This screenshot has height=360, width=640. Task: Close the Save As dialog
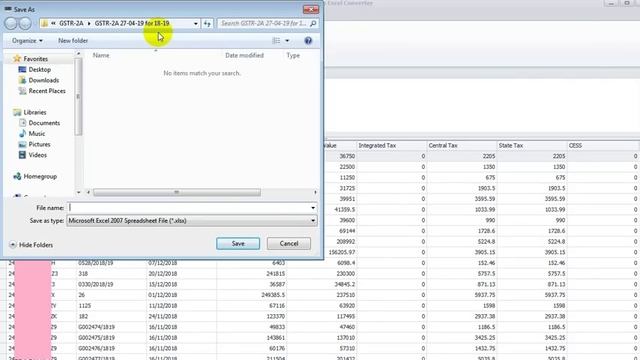[x=311, y=9]
